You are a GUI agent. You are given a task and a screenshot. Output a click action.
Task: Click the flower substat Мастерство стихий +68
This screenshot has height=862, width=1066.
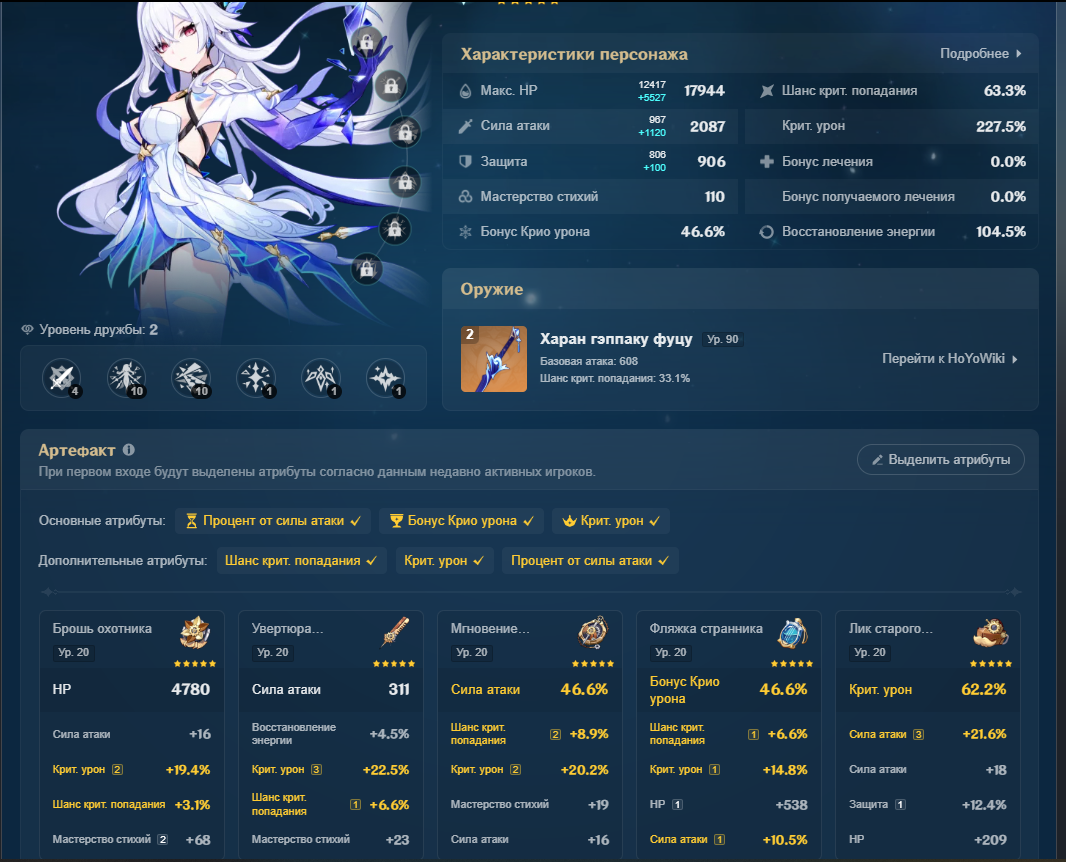(131, 840)
